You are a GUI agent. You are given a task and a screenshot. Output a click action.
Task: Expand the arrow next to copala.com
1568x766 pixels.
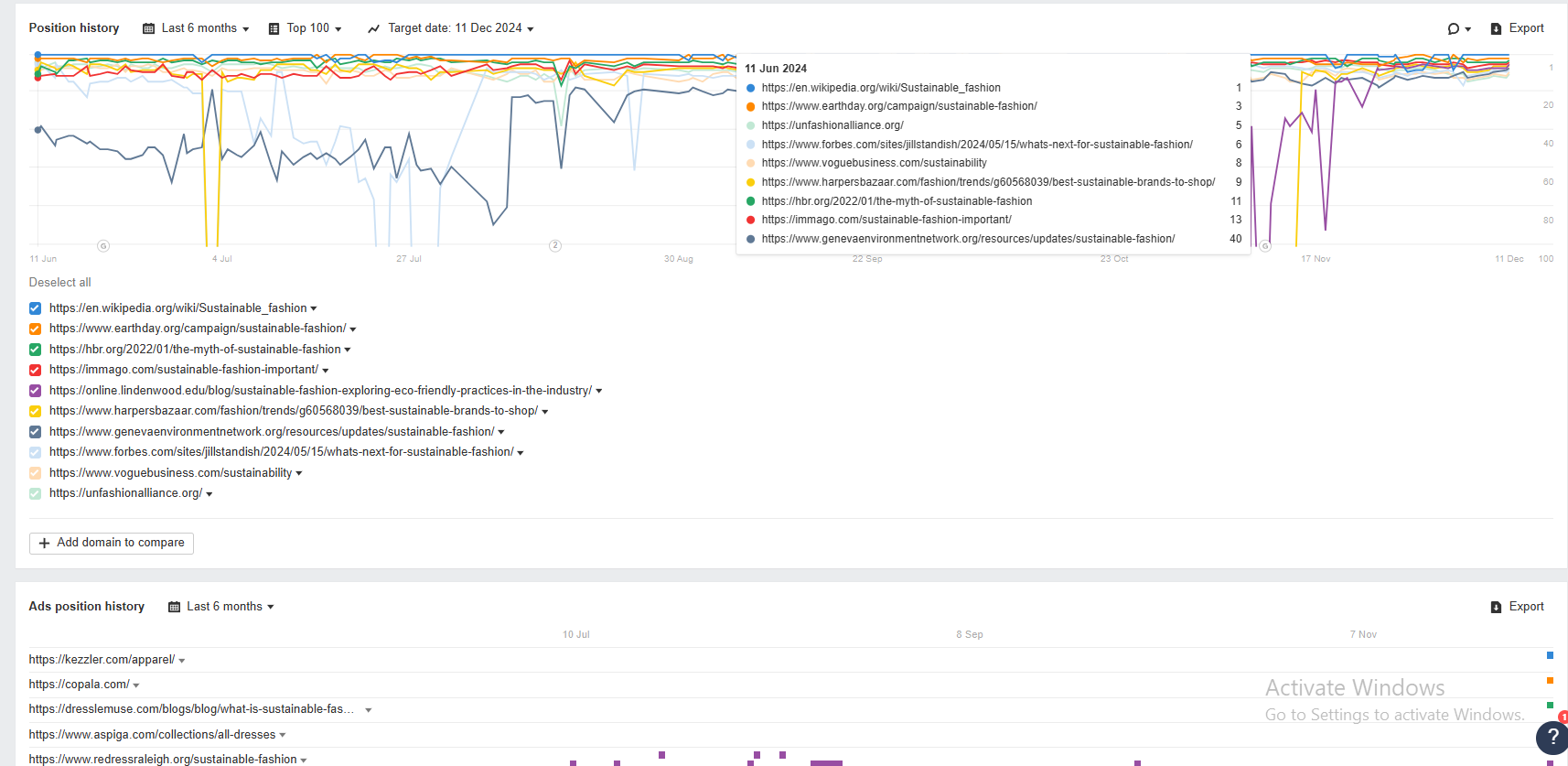(136, 685)
